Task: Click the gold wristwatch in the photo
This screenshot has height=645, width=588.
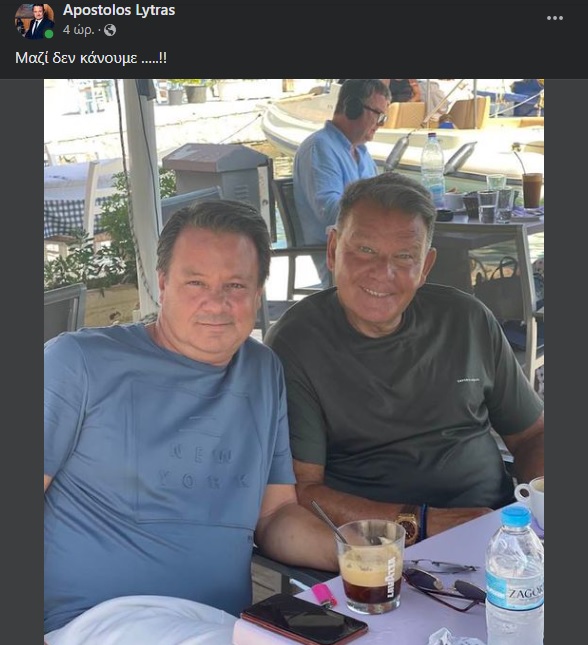Action: click(408, 528)
